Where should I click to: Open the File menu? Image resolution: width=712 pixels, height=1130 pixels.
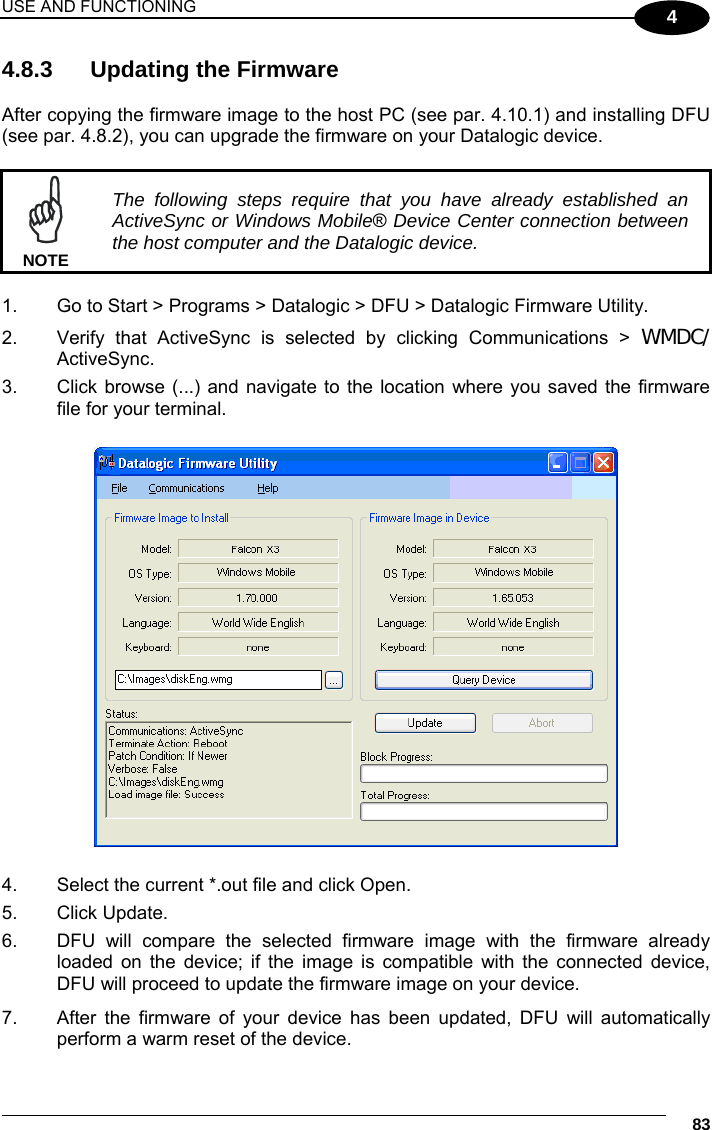(119, 488)
